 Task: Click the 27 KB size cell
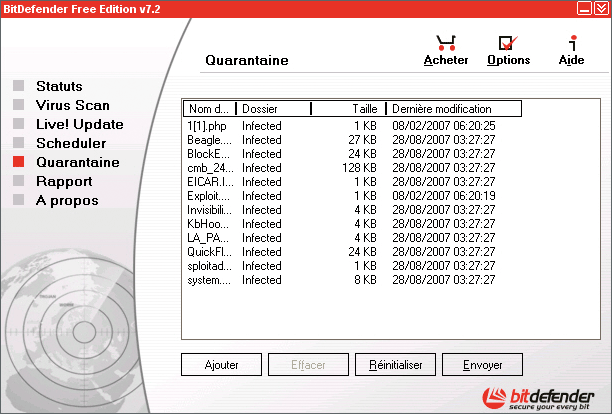click(362, 140)
